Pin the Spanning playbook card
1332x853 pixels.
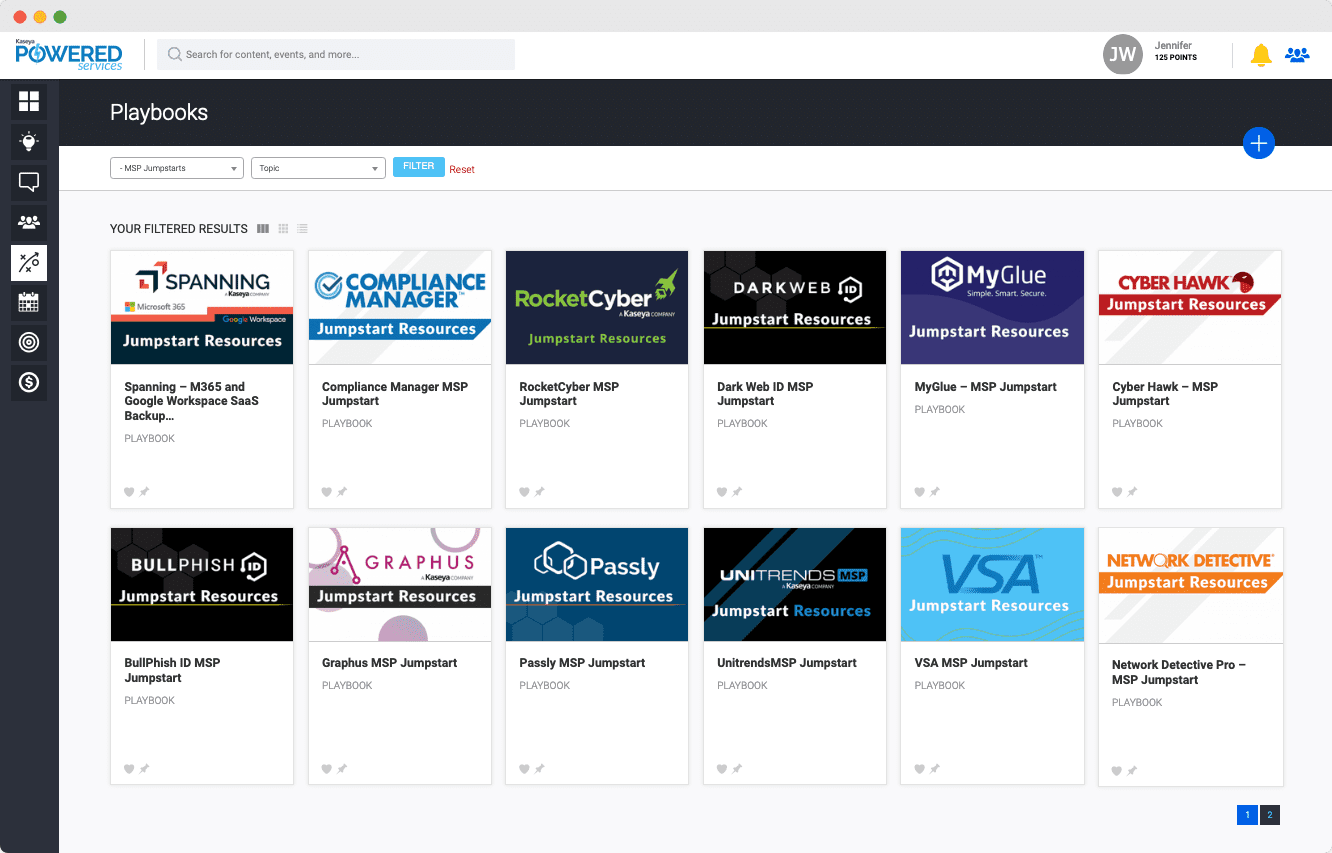coord(144,492)
